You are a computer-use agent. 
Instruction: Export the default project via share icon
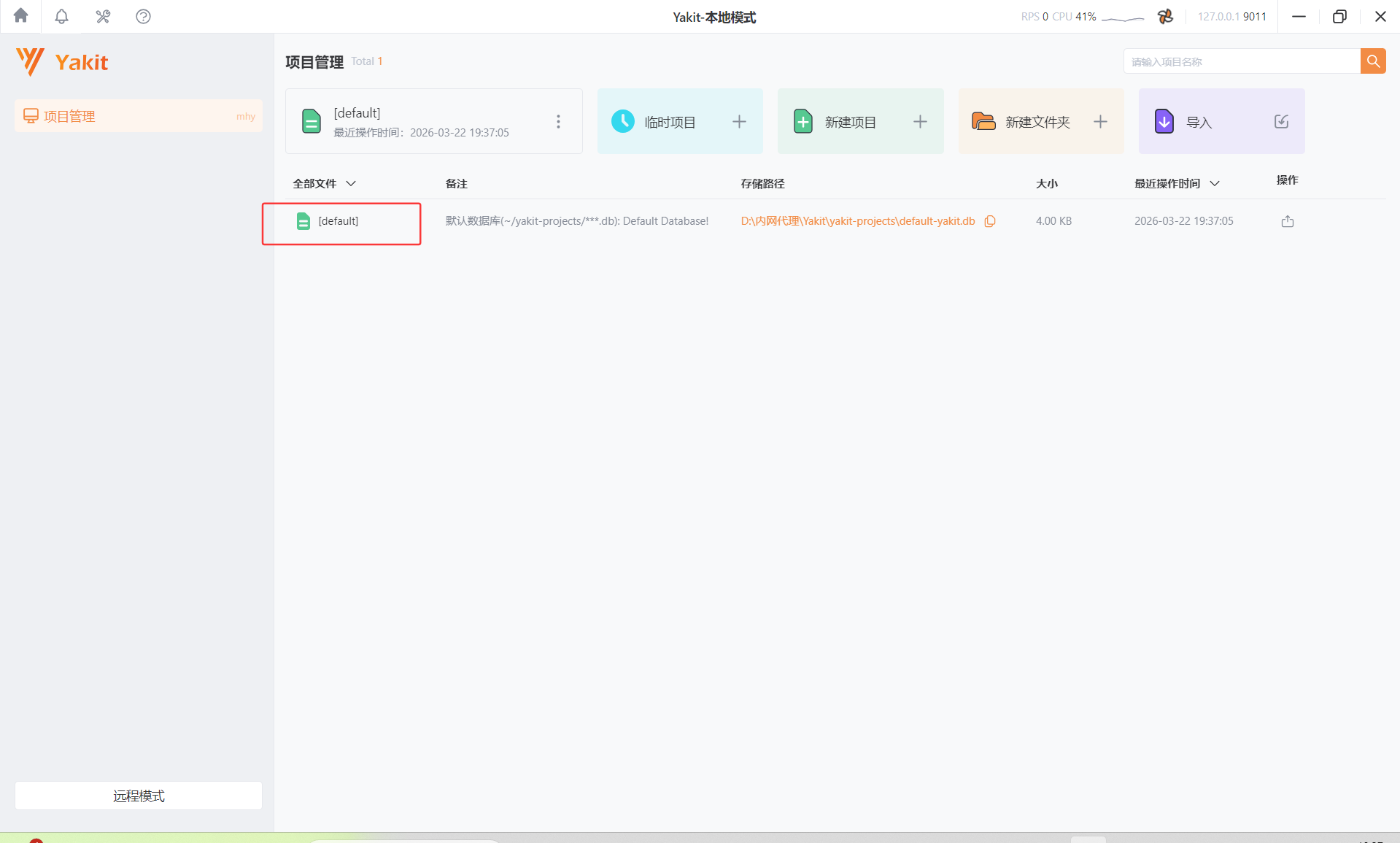1287,221
